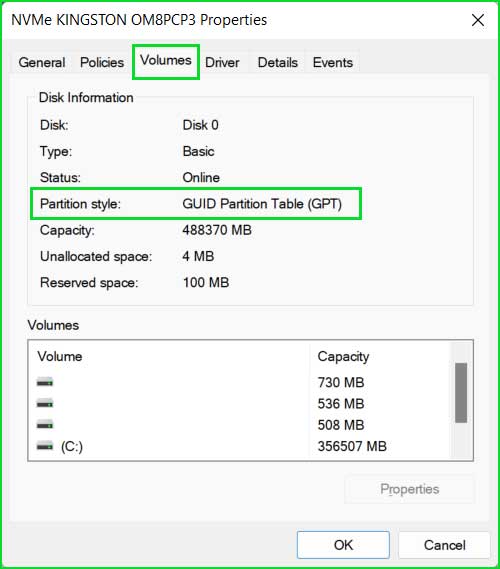Click the Cancel button
Viewport: 500px width, 569px height.
[x=444, y=545]
